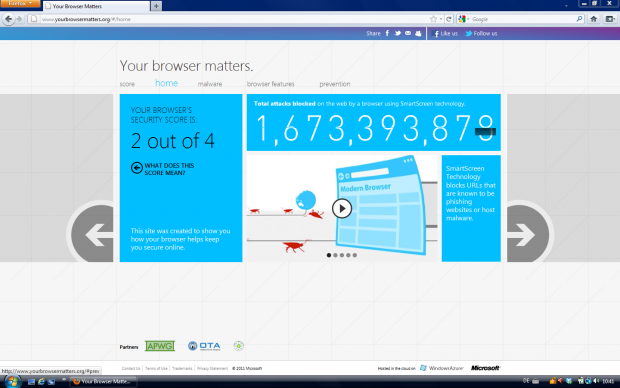
Task: Click the Microsoft logo in footer
Action: [485, 368]
